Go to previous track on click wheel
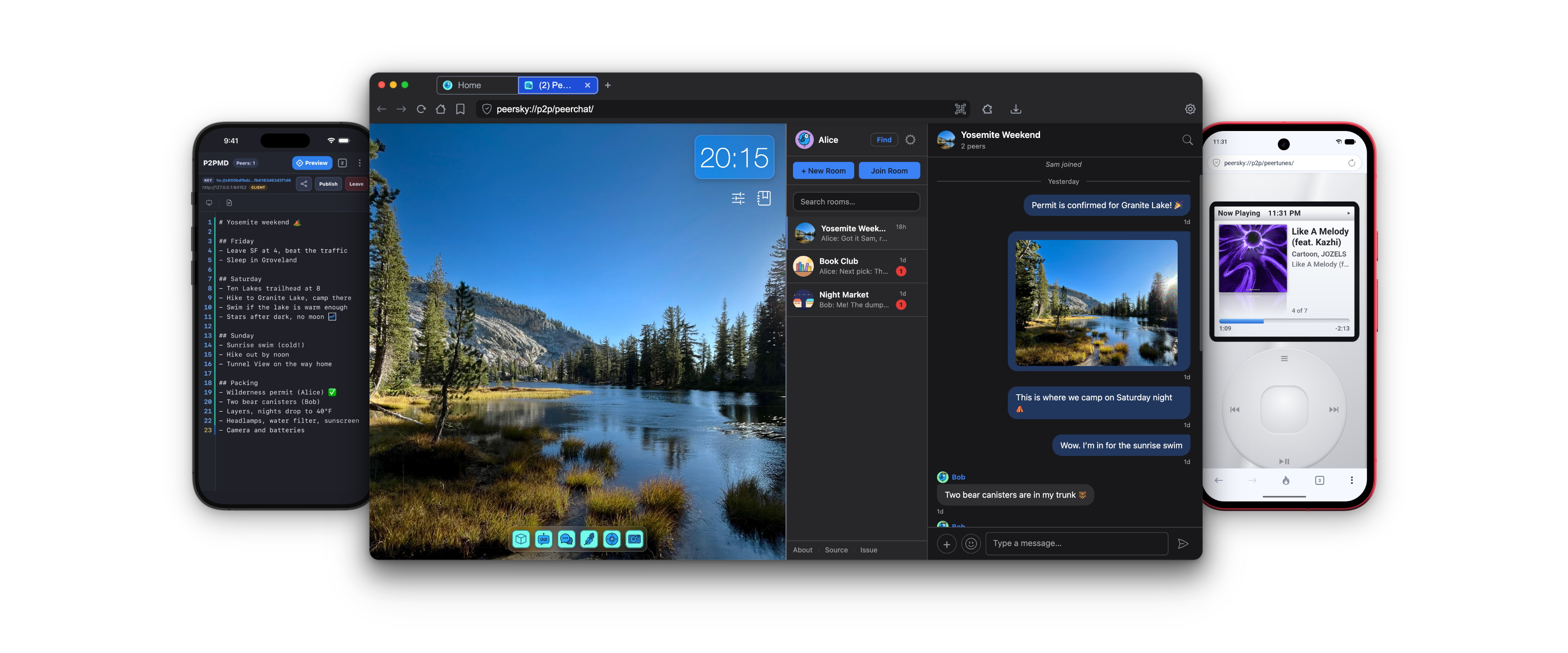The height and width of the screenshot is (653, 1568). pyautogui.click(x=1234, y=410)
